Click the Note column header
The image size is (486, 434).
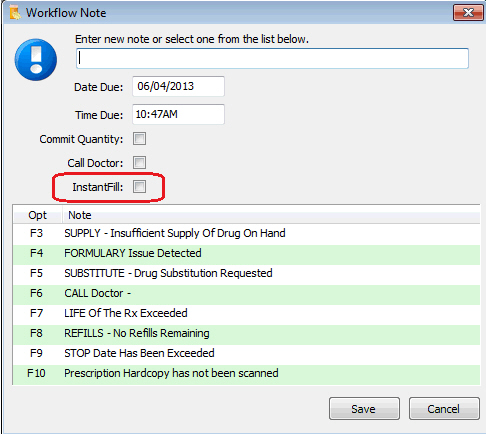pos(271,215)
